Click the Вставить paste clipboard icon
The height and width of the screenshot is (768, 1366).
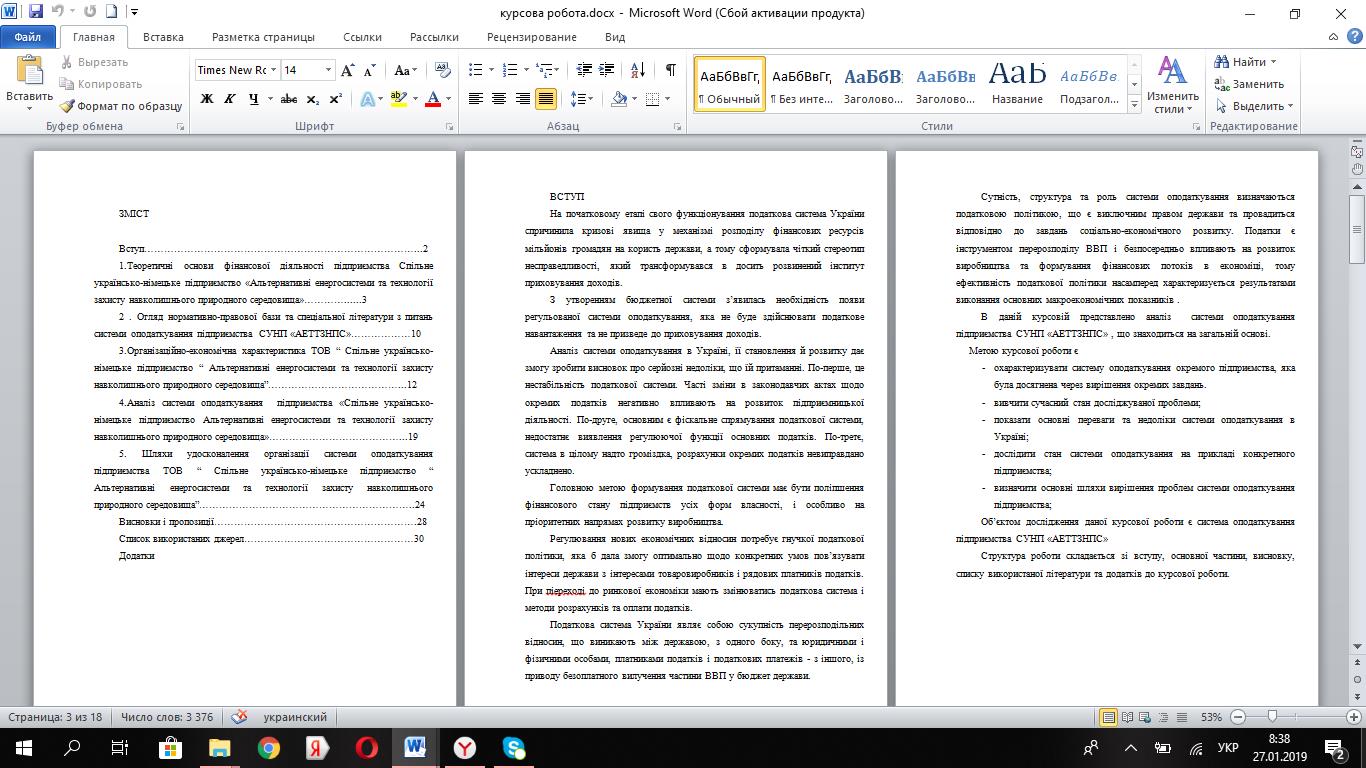coord(29,70)
